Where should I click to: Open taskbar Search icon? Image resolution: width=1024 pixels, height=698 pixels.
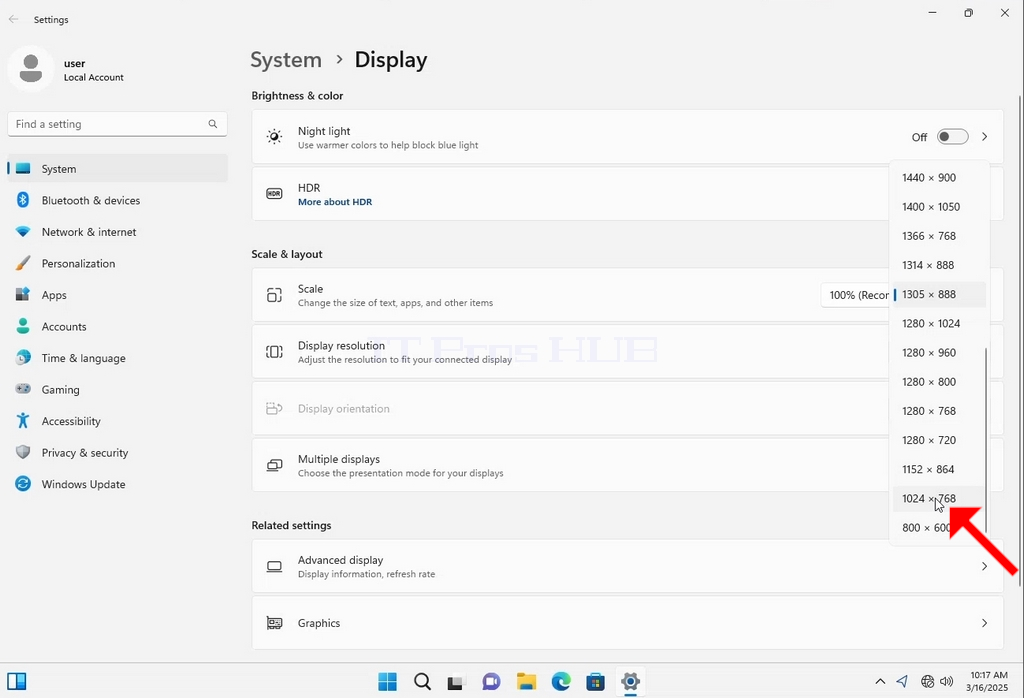click(x=423, y=682)
